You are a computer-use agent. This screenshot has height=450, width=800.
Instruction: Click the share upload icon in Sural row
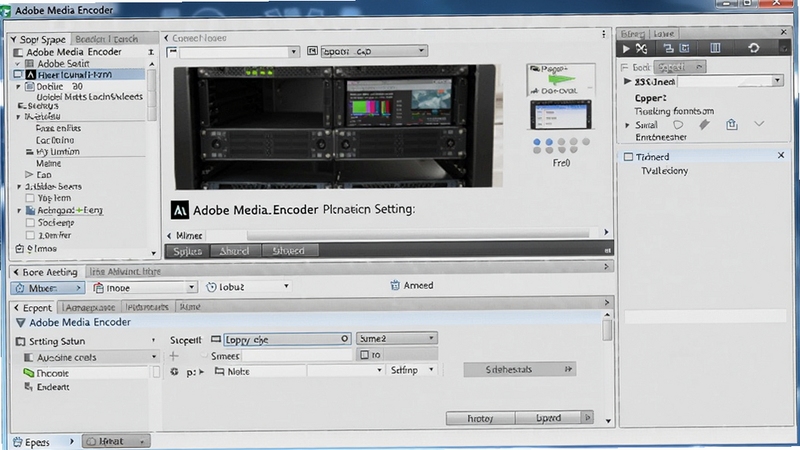(x=732, y=124)
